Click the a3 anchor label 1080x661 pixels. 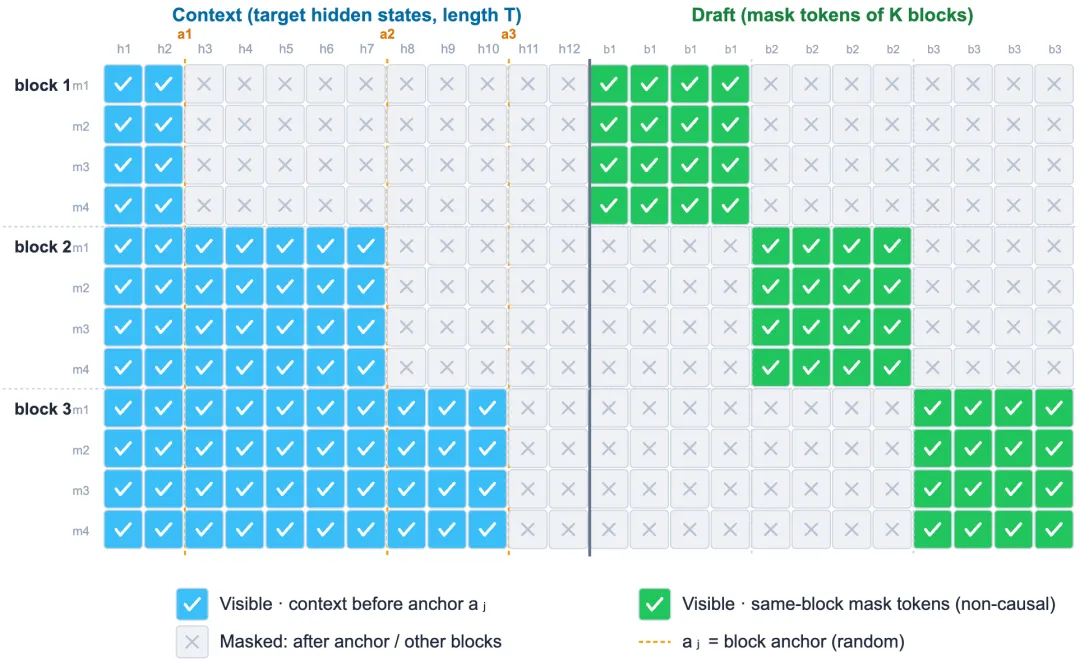point(508,34)
